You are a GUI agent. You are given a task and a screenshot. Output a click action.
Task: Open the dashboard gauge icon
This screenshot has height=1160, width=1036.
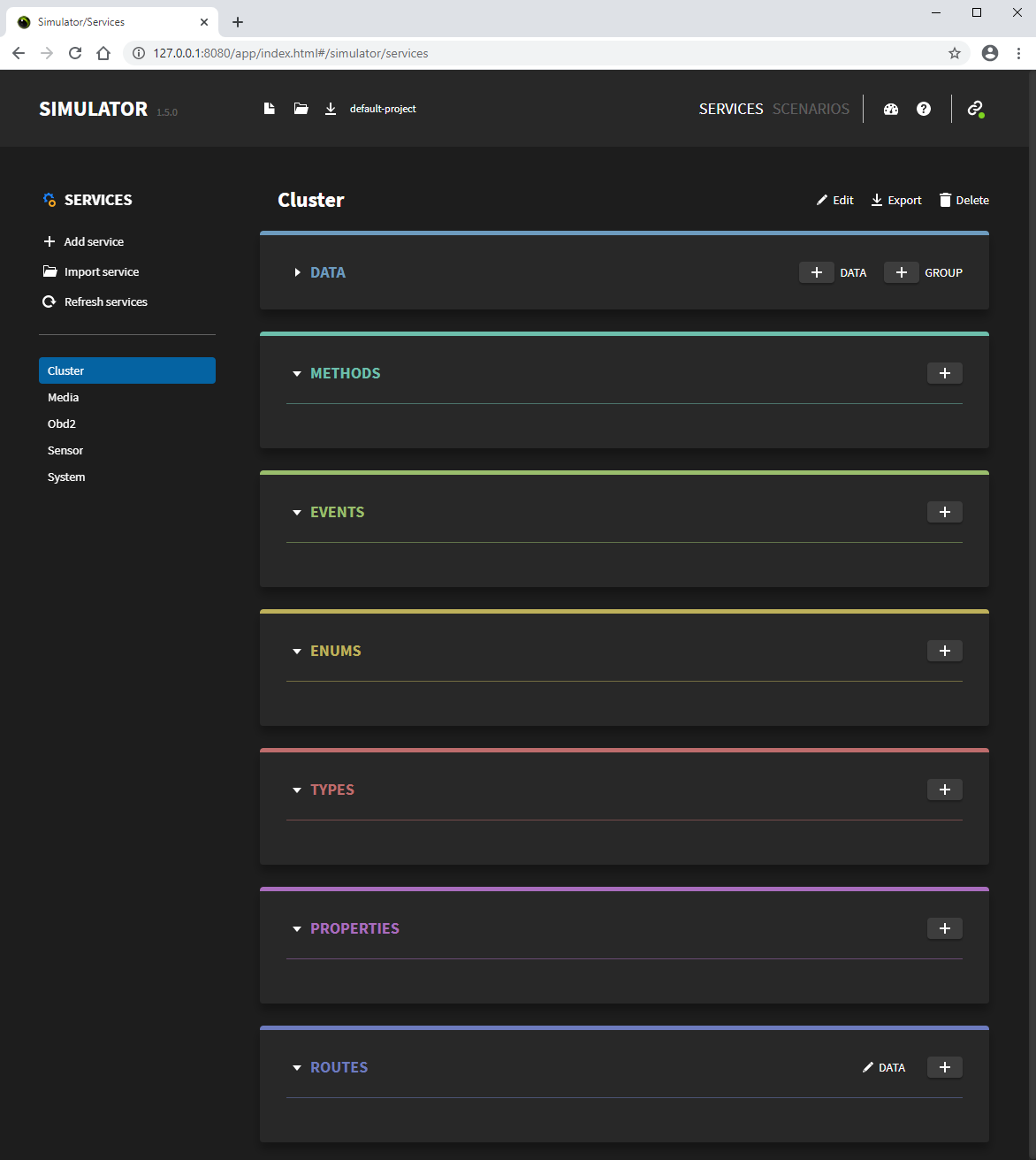click(891, 109)
